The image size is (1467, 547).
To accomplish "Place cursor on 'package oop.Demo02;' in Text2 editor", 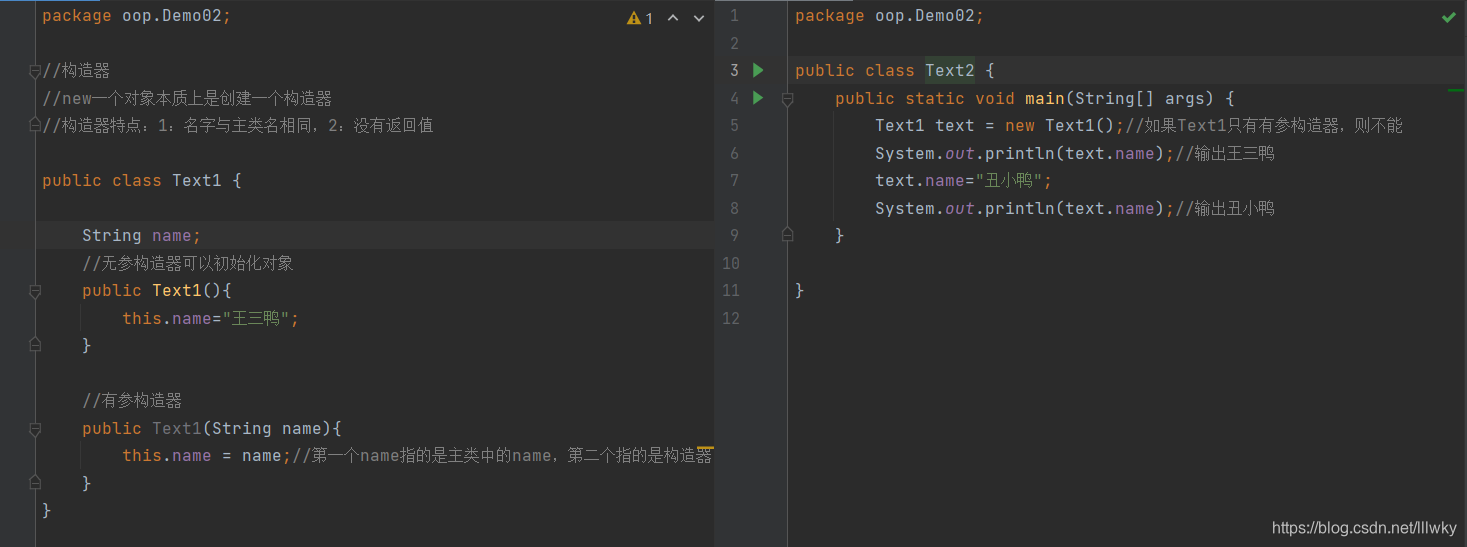I will coord(889,16).
